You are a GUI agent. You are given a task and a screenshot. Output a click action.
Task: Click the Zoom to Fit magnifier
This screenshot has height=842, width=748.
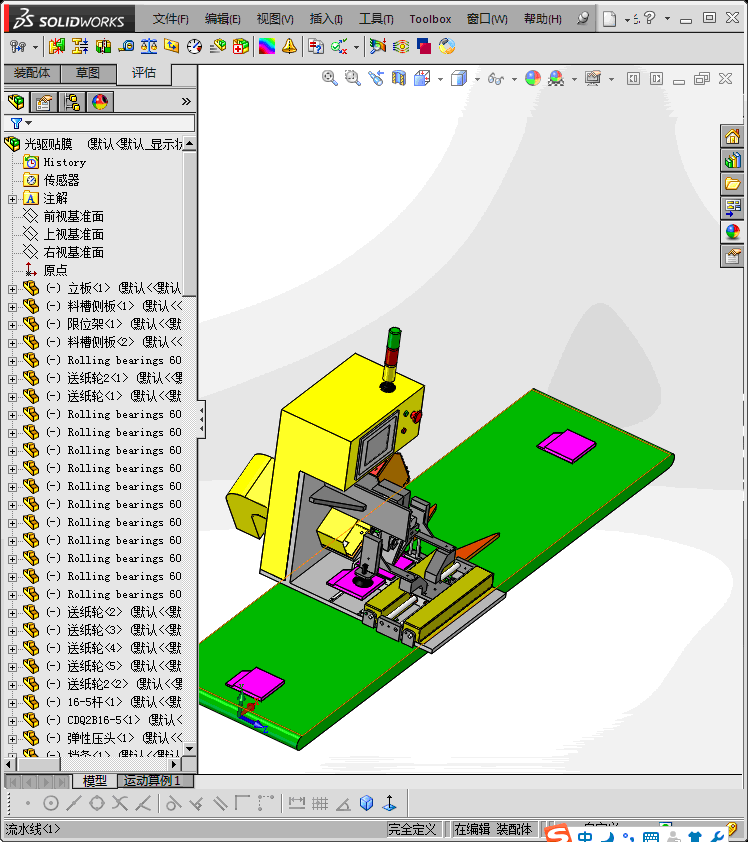tap(330, 78)
